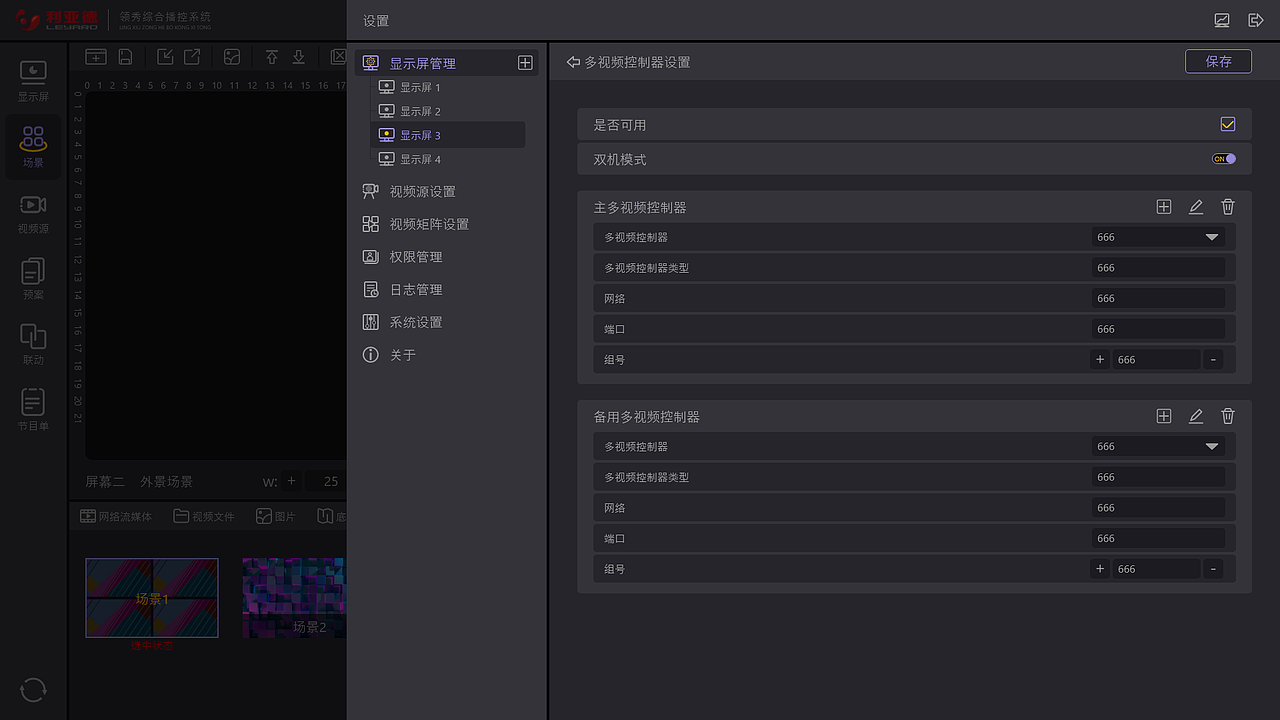
Task: Click the picture icon in the scene toolbar
Action: [x=231, y=57]
